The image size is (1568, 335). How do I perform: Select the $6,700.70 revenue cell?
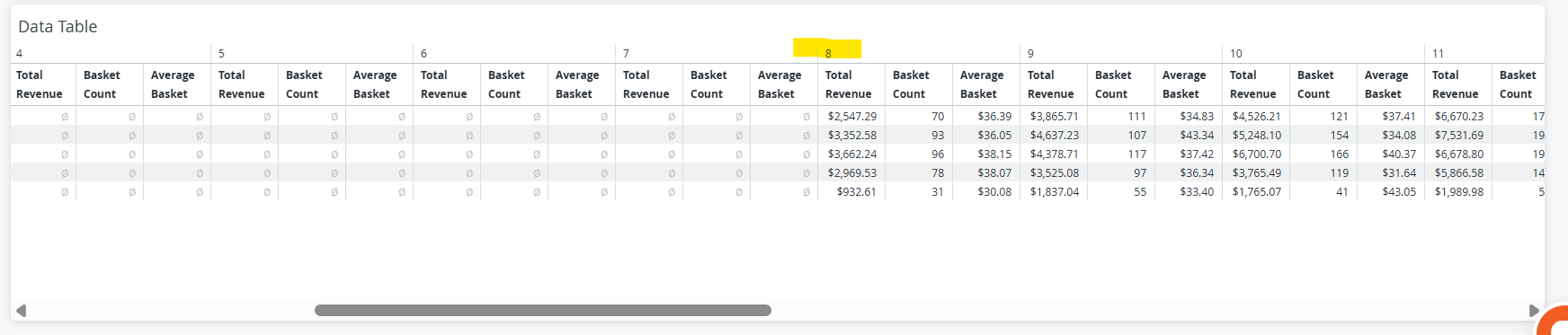1256,154
